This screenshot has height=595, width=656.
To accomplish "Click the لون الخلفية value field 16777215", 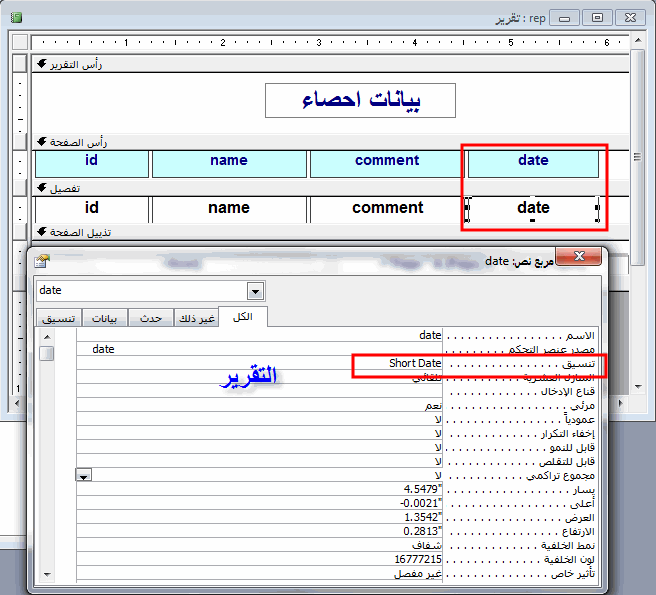I will pos(259,559).
